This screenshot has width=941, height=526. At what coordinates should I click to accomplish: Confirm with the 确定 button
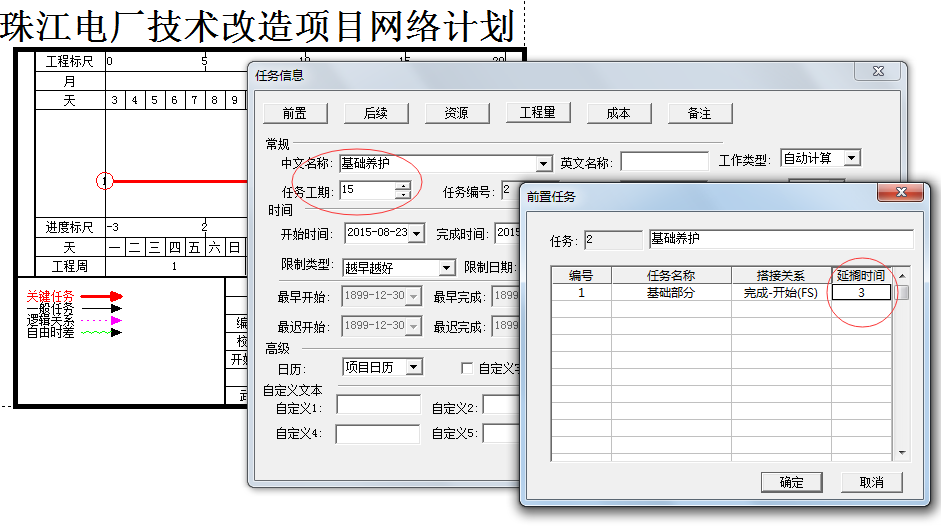[x=792, y=482]
